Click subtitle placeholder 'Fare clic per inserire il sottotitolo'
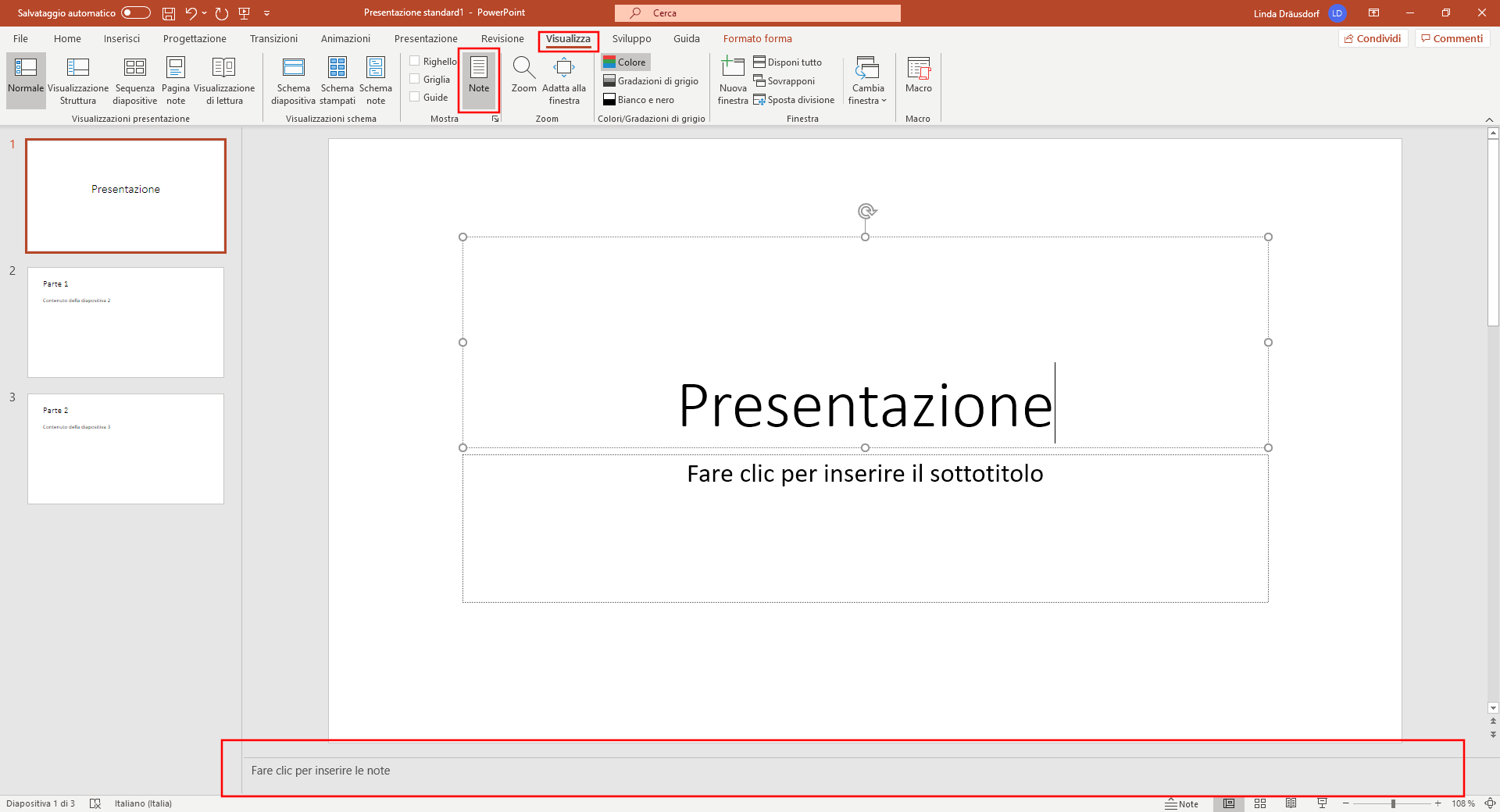1500x812 pixels. coord(865,529)
